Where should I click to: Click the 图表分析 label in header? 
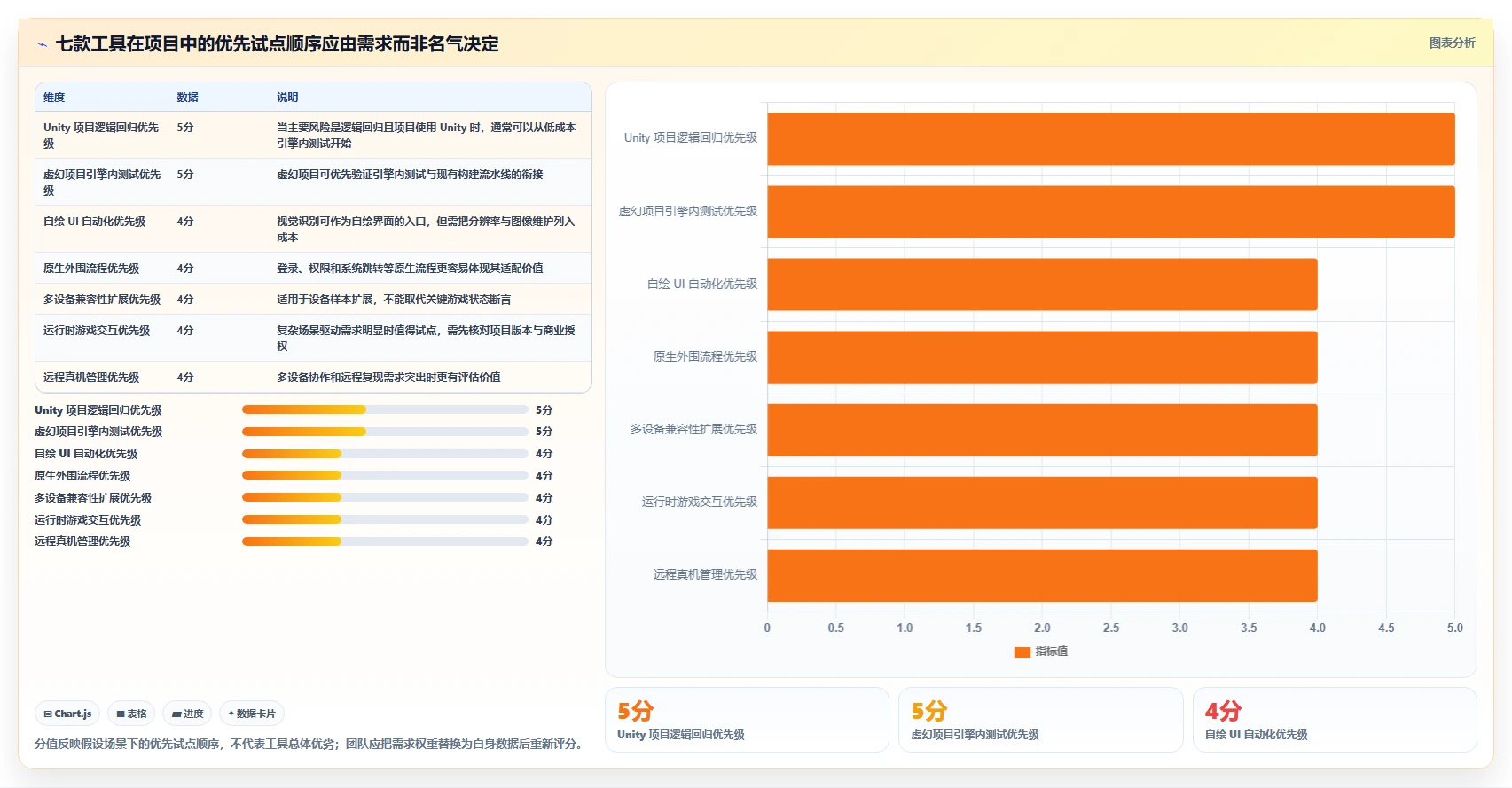(x=1452, y=43)
